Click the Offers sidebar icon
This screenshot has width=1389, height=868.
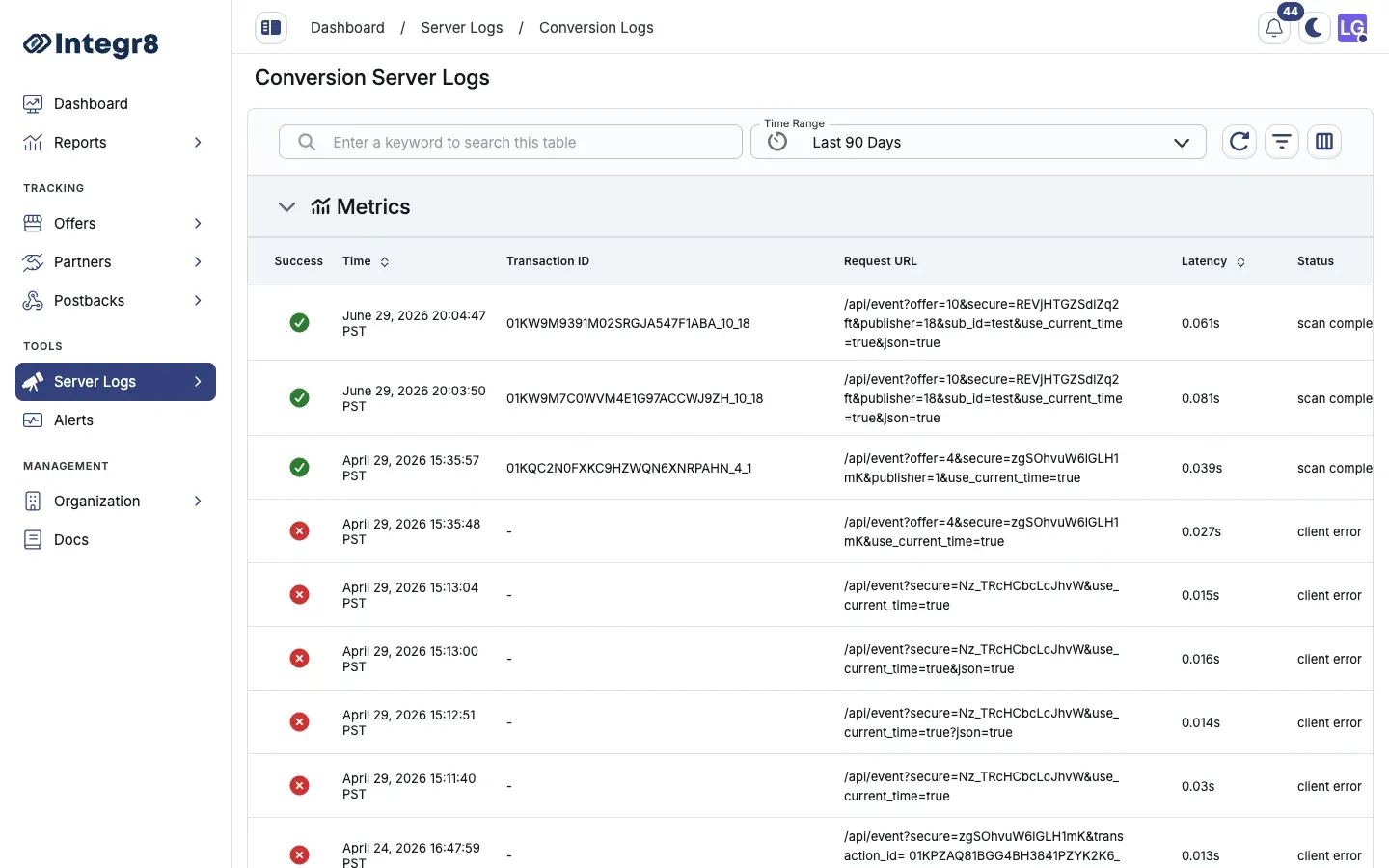pos(33,223)
